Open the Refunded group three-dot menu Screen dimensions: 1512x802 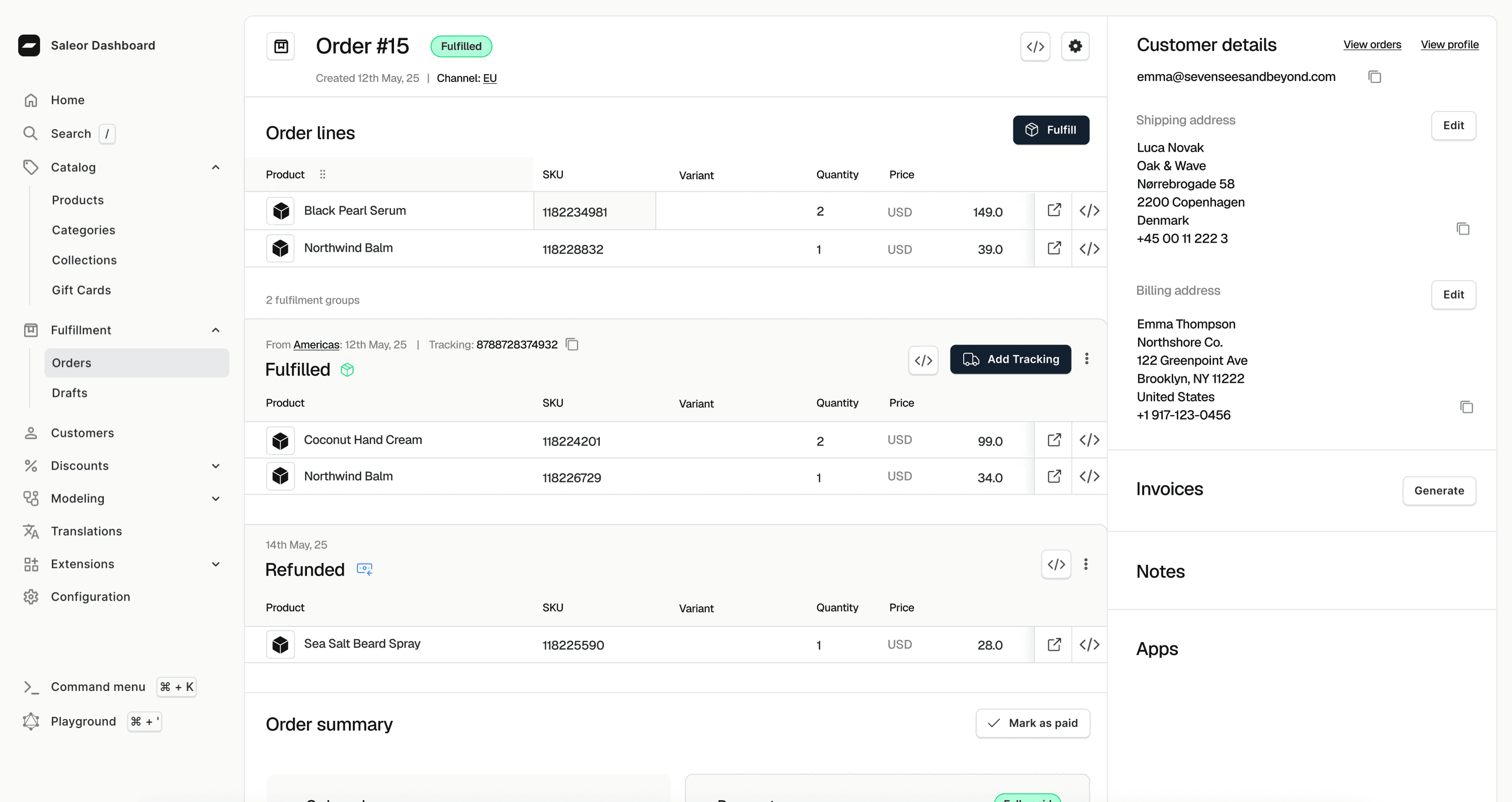coord(1085,564)
